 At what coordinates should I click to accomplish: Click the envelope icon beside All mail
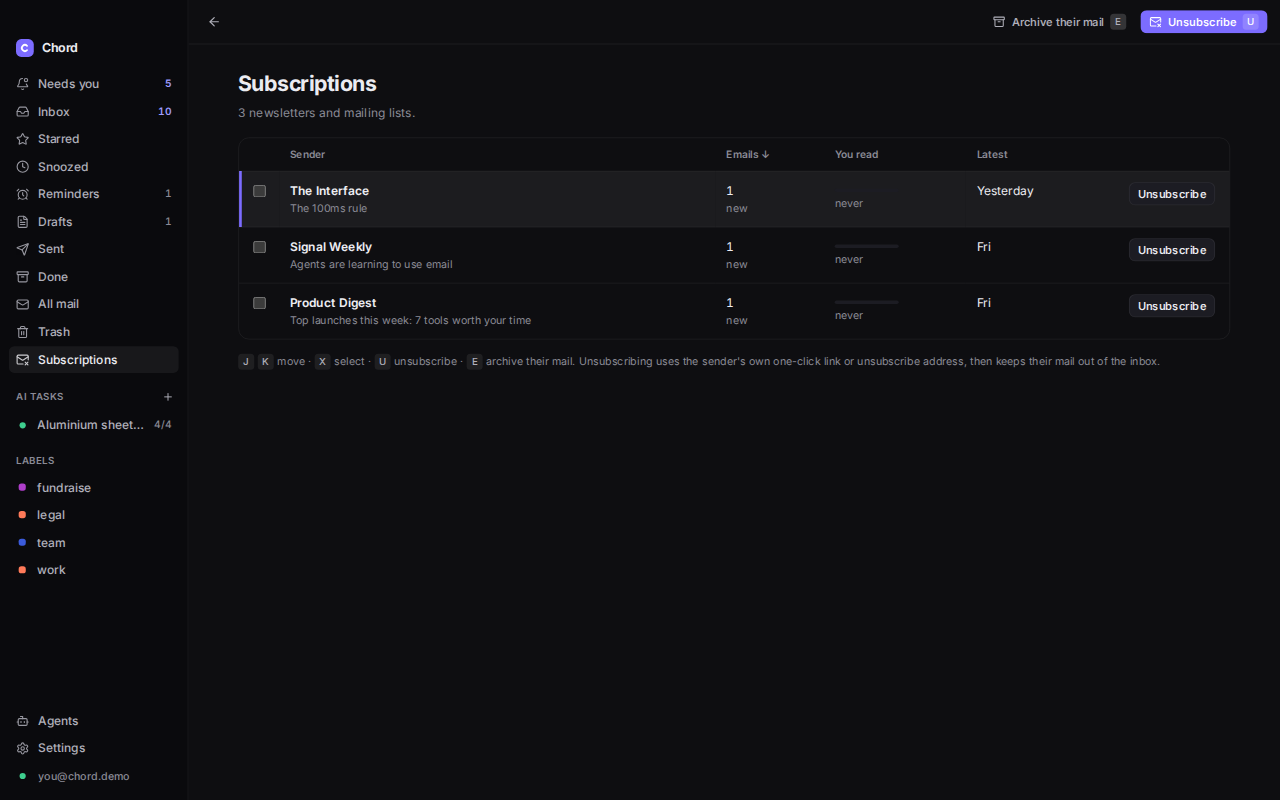click(23, 304)
